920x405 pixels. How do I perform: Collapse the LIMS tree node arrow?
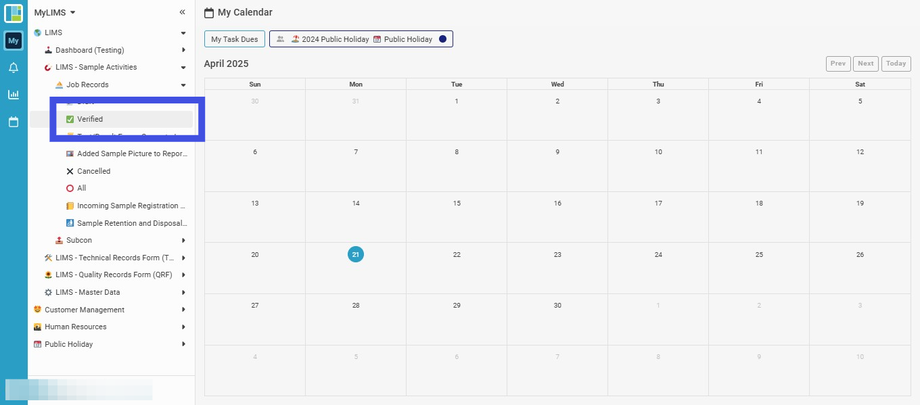(x=183, y=33)
